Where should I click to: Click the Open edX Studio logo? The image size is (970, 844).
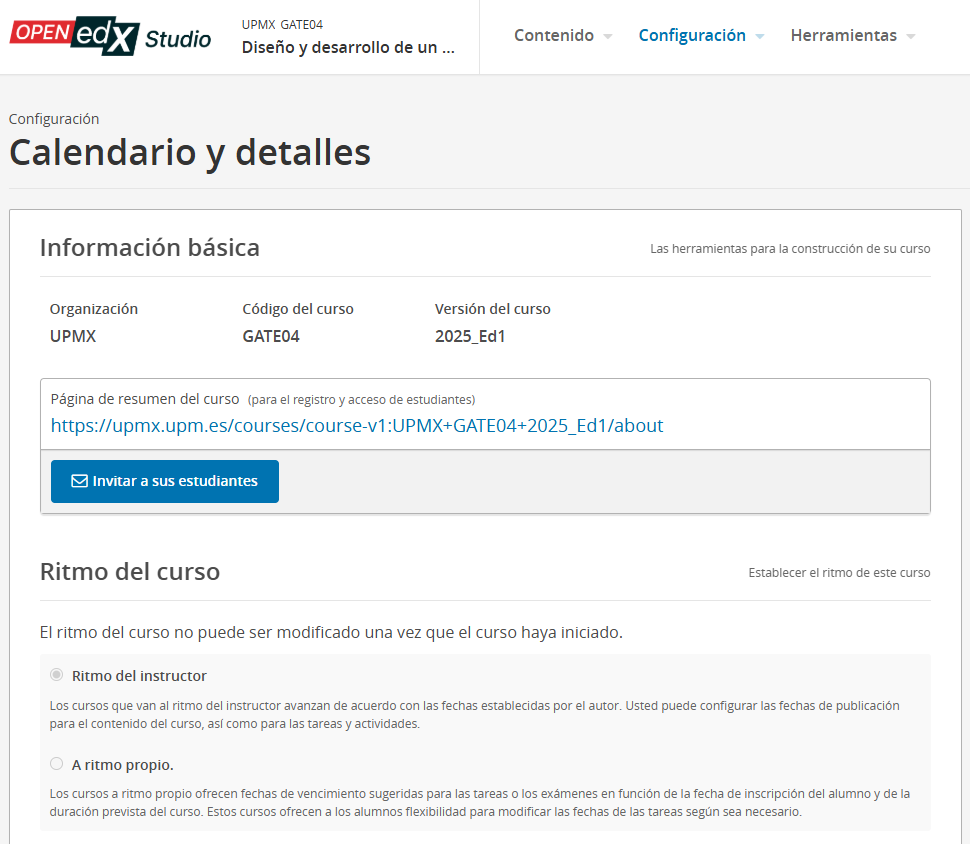point(110,37)
